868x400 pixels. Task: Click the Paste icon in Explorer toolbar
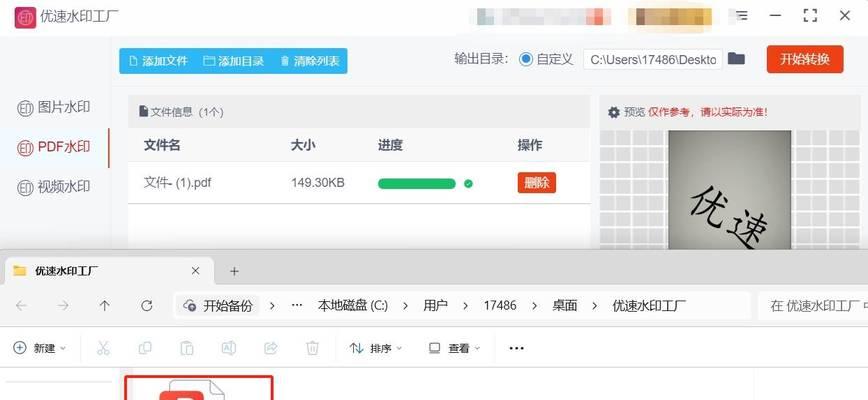click(x=187, y=348)
